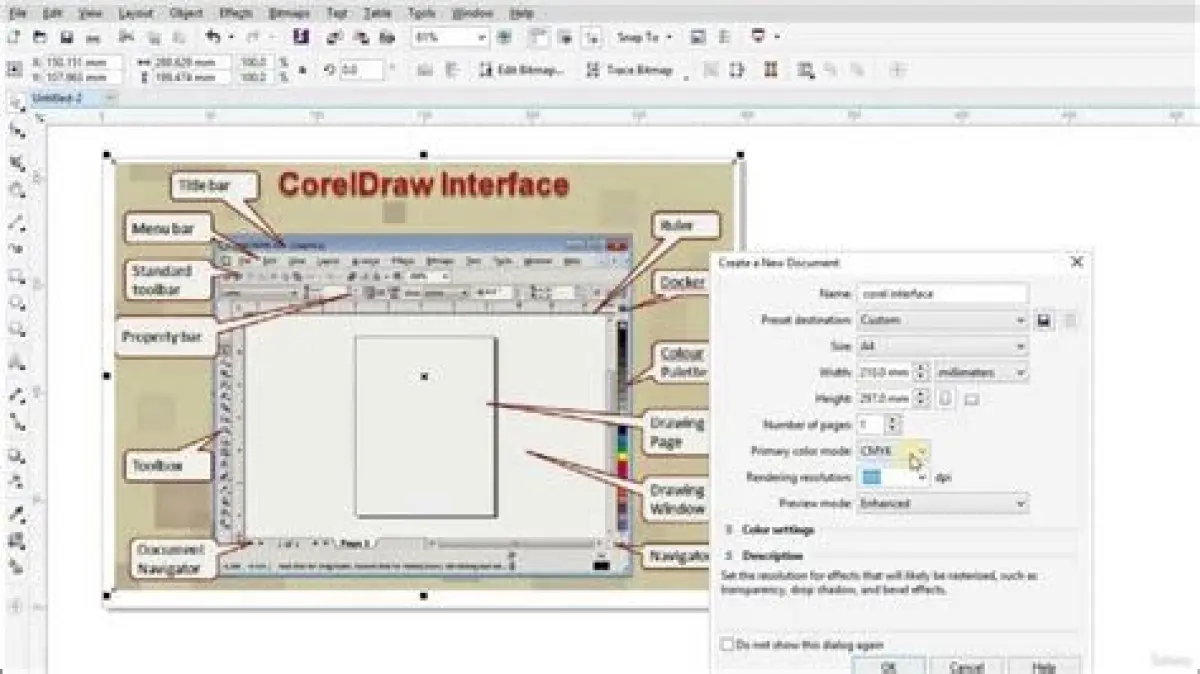The image size is (1200, 674).
Task: Click the Save icon in the standard toolbar
Action: (67, 37)
